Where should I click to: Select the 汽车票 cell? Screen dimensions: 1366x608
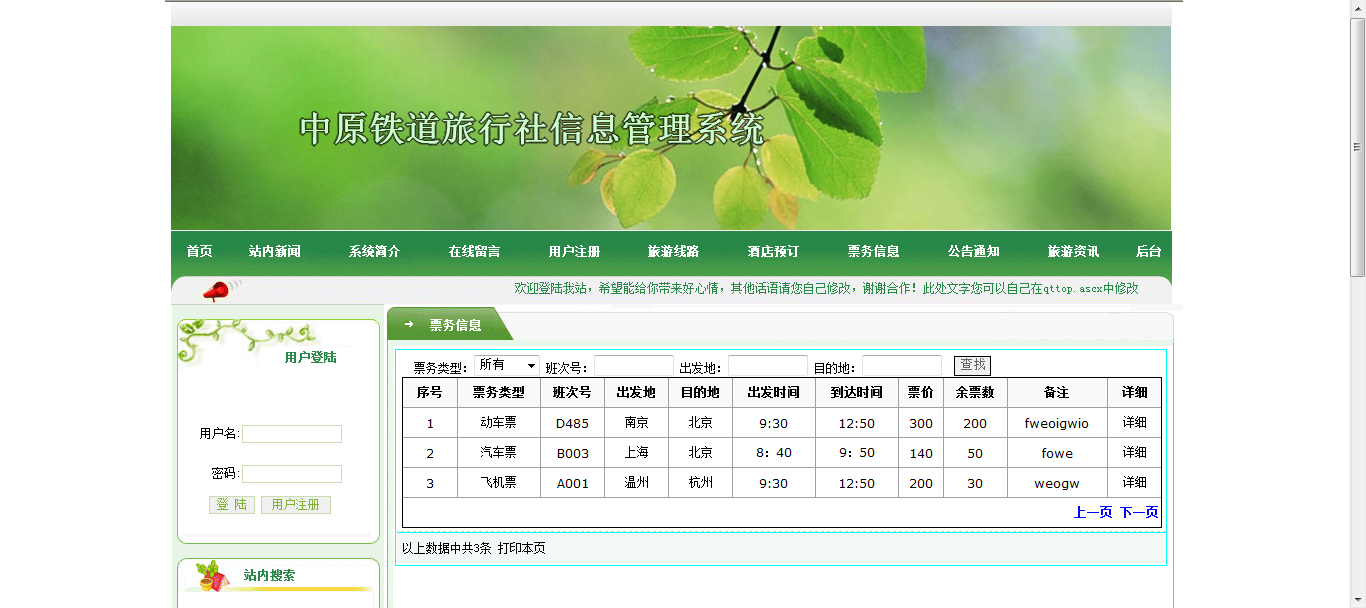[499, 453]
